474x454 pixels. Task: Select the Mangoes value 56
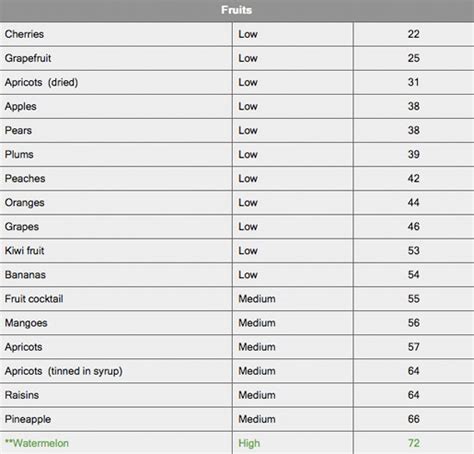pos(414,323)
